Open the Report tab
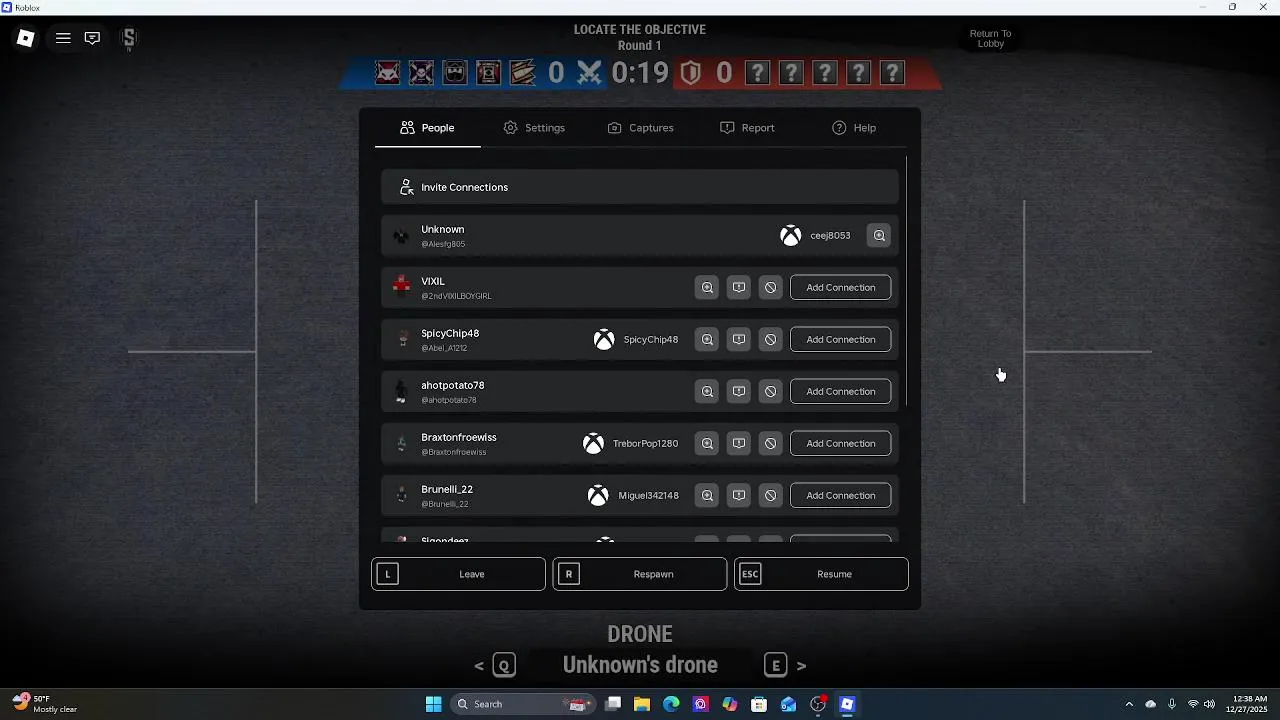The width and height of the screenshot is (1280, 720). 747,128
